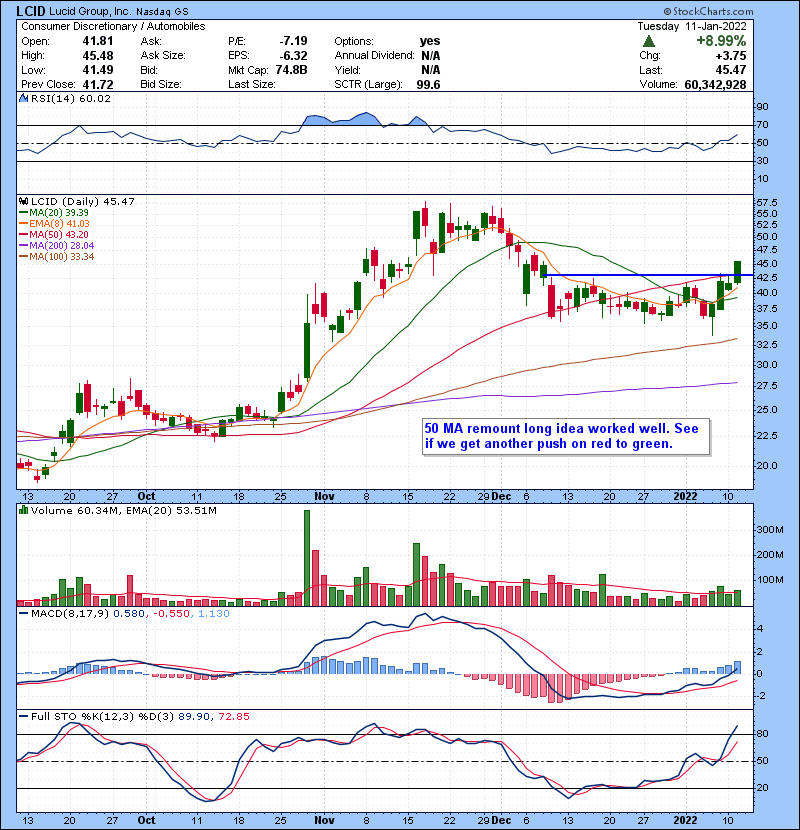Click the Low 41.49 value
The image size is (800, 830).
click(98, 70)
